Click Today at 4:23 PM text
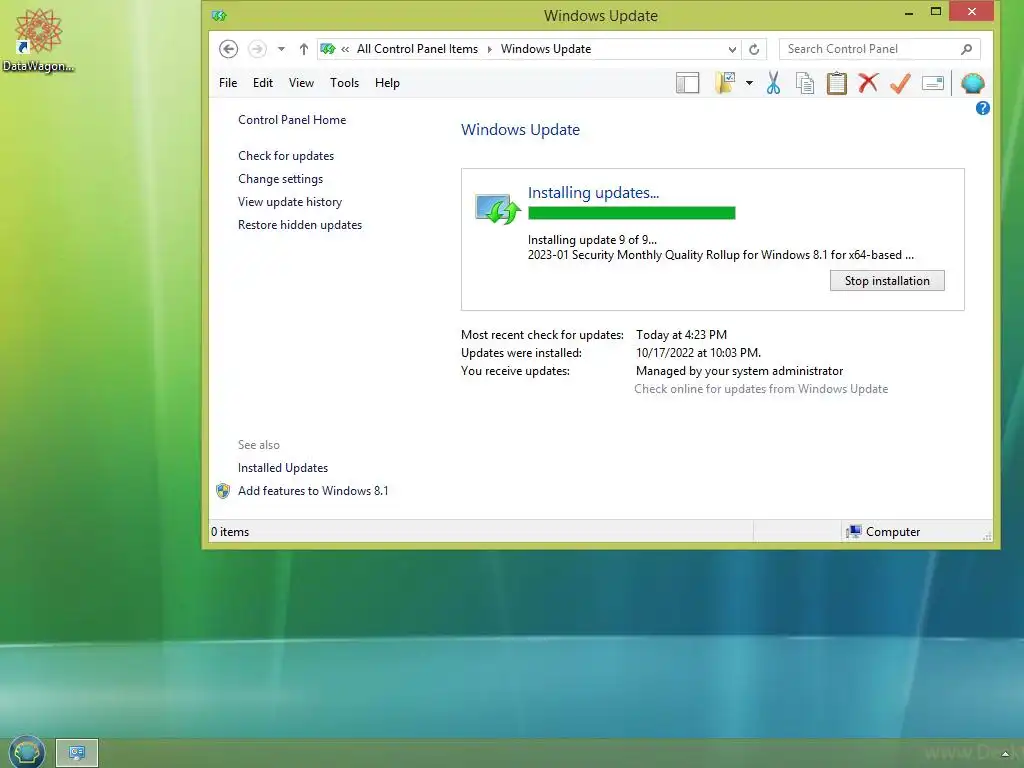Image resolution: width=1024 pixels, height=768 pixels. coord(681,334)
